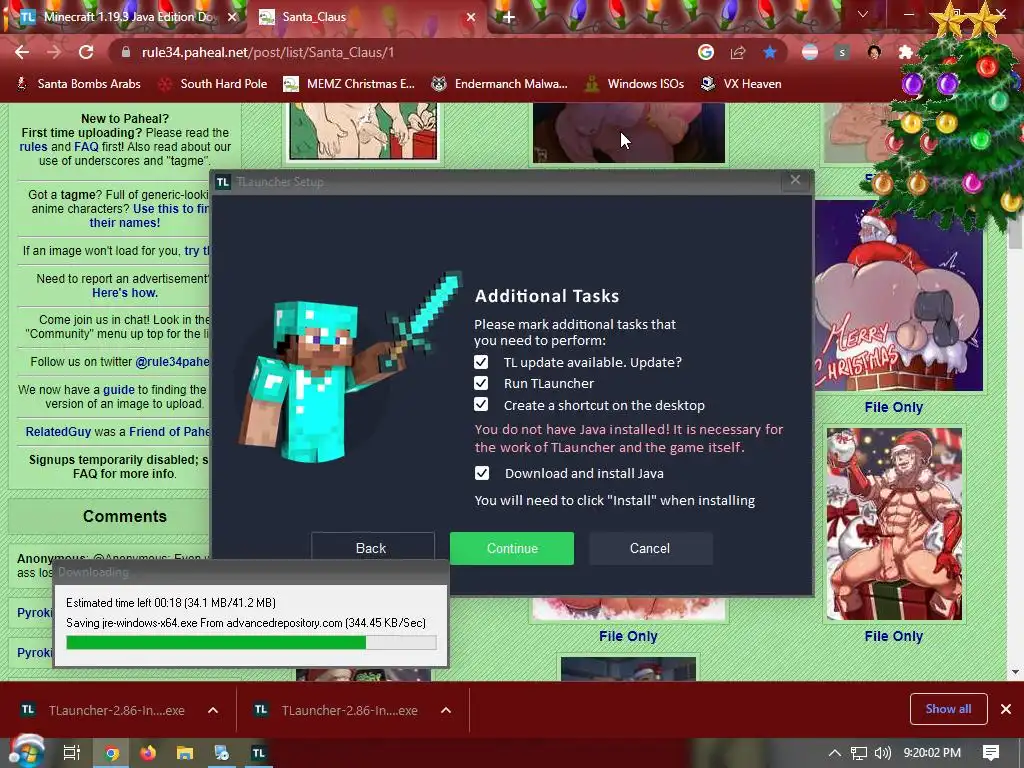
Task: Open the rules link in sidebar
Action: pyautogui.click(x=33, y=147)
